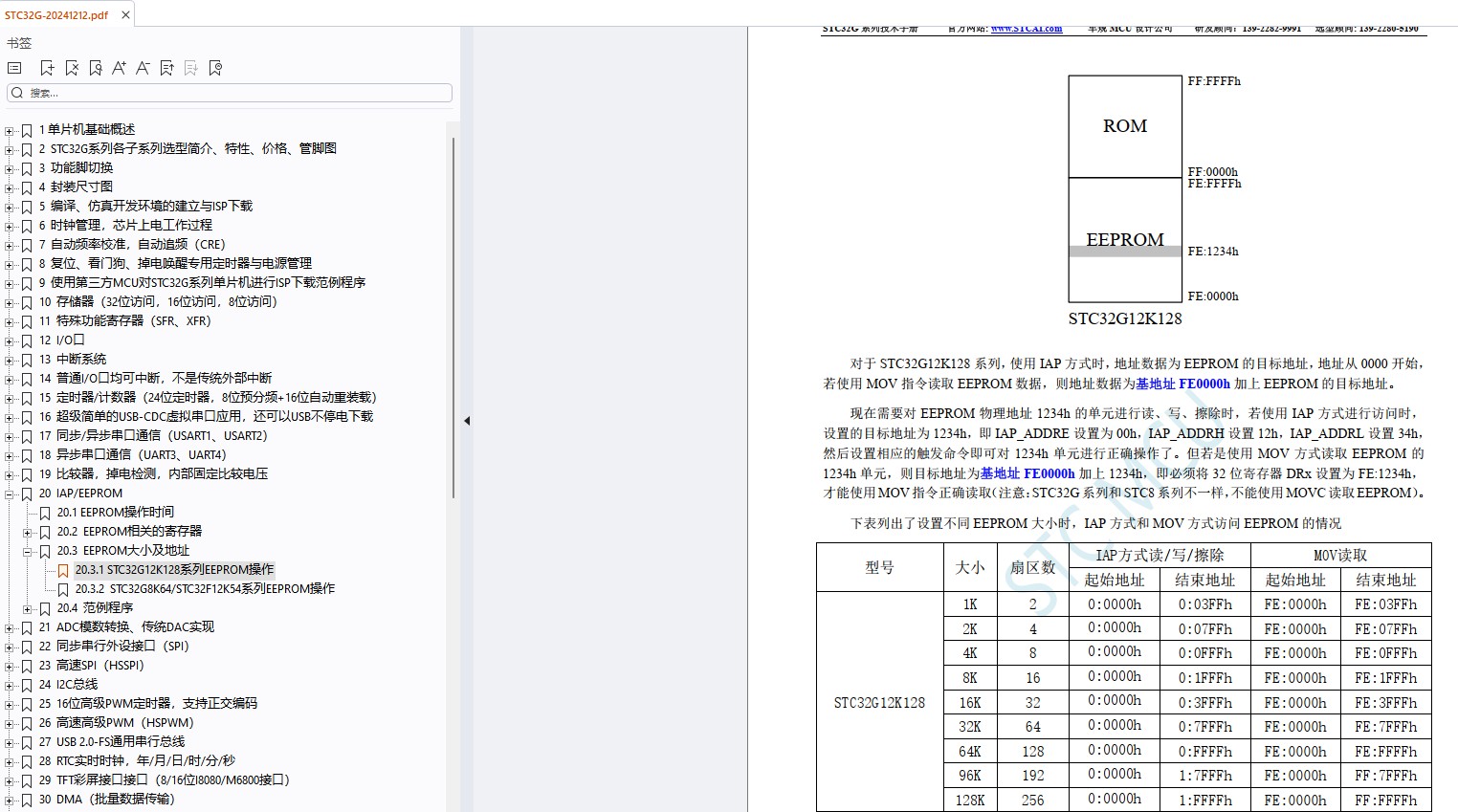Image resolution: width=1458 pixels, height=812 pixels.
Task: Open bookmark '29 TFT彩屏接口'
Action: pyautogui.click(x=164, y=779)
